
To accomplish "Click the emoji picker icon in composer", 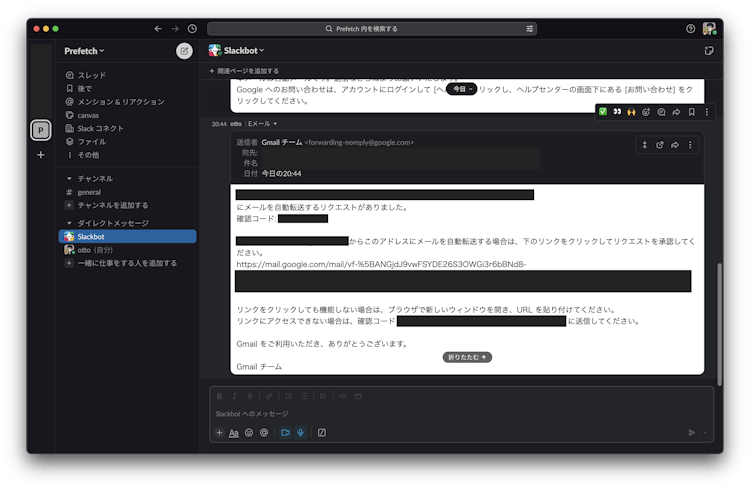I will point(249,433).
